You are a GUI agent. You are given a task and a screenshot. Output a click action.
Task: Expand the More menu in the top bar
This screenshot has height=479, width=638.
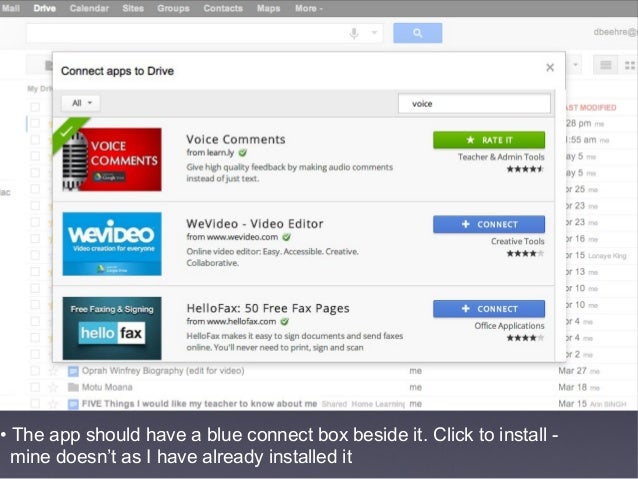(308, 8)
